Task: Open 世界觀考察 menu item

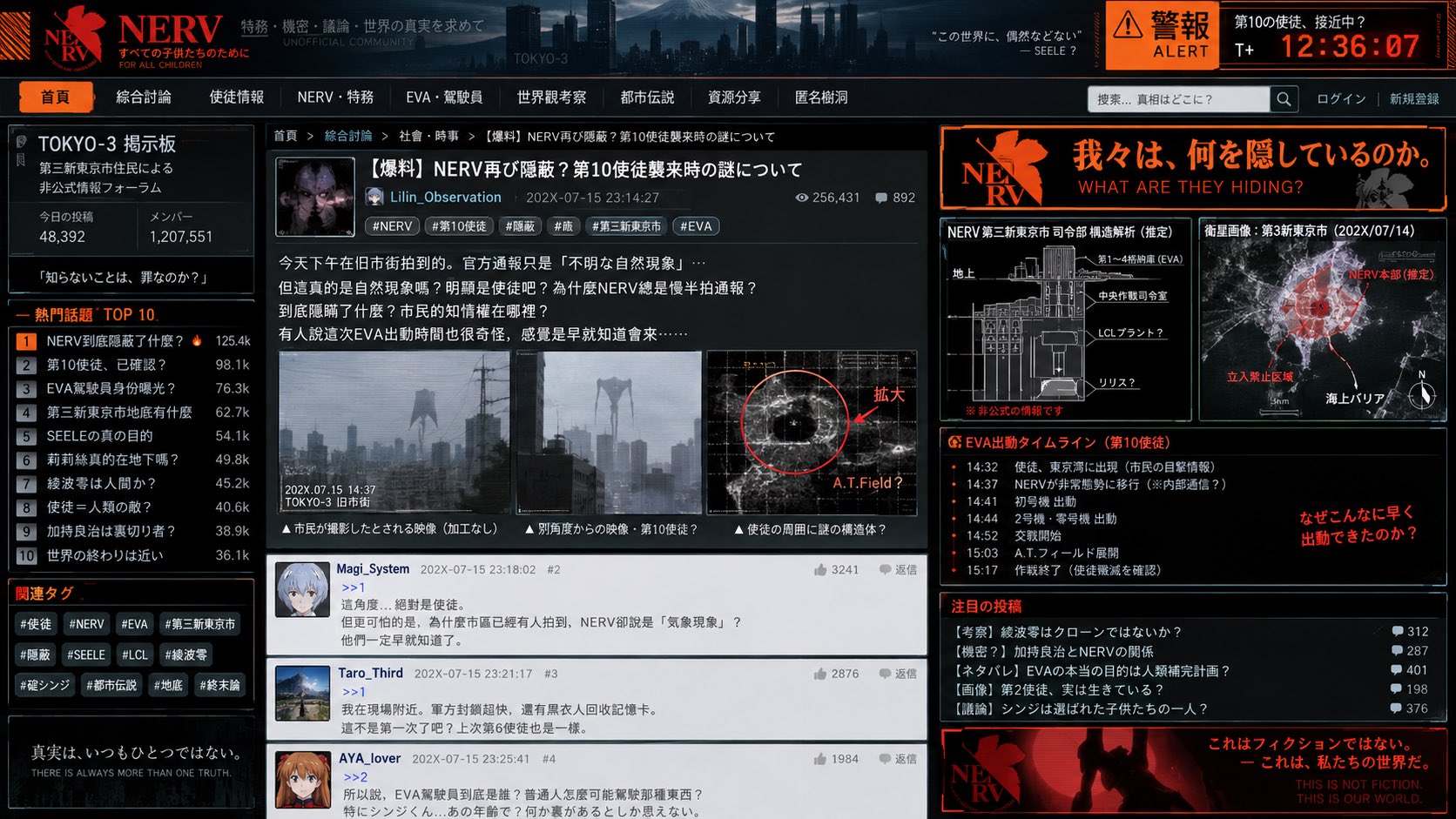Action: (551, 97)
